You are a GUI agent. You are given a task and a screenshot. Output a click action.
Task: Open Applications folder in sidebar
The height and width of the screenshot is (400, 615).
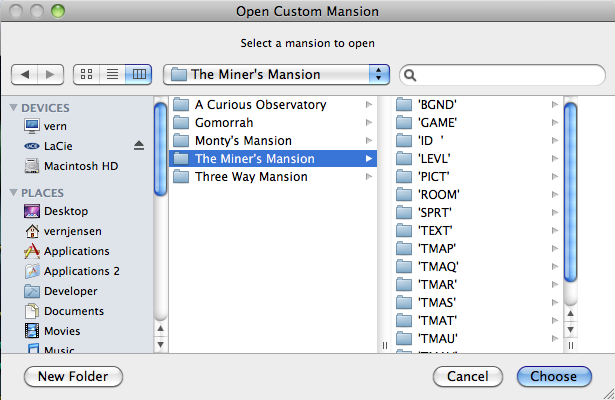coord(77,251)
